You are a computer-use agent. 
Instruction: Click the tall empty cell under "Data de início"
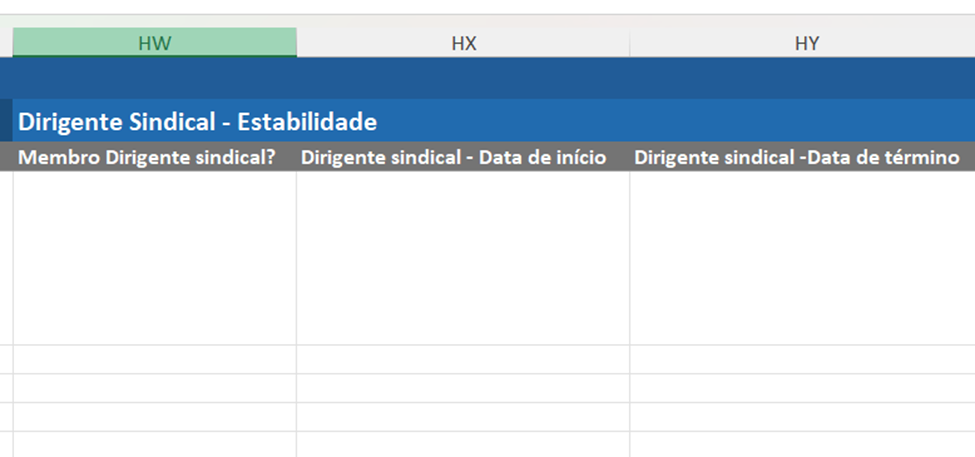(463, 257)
